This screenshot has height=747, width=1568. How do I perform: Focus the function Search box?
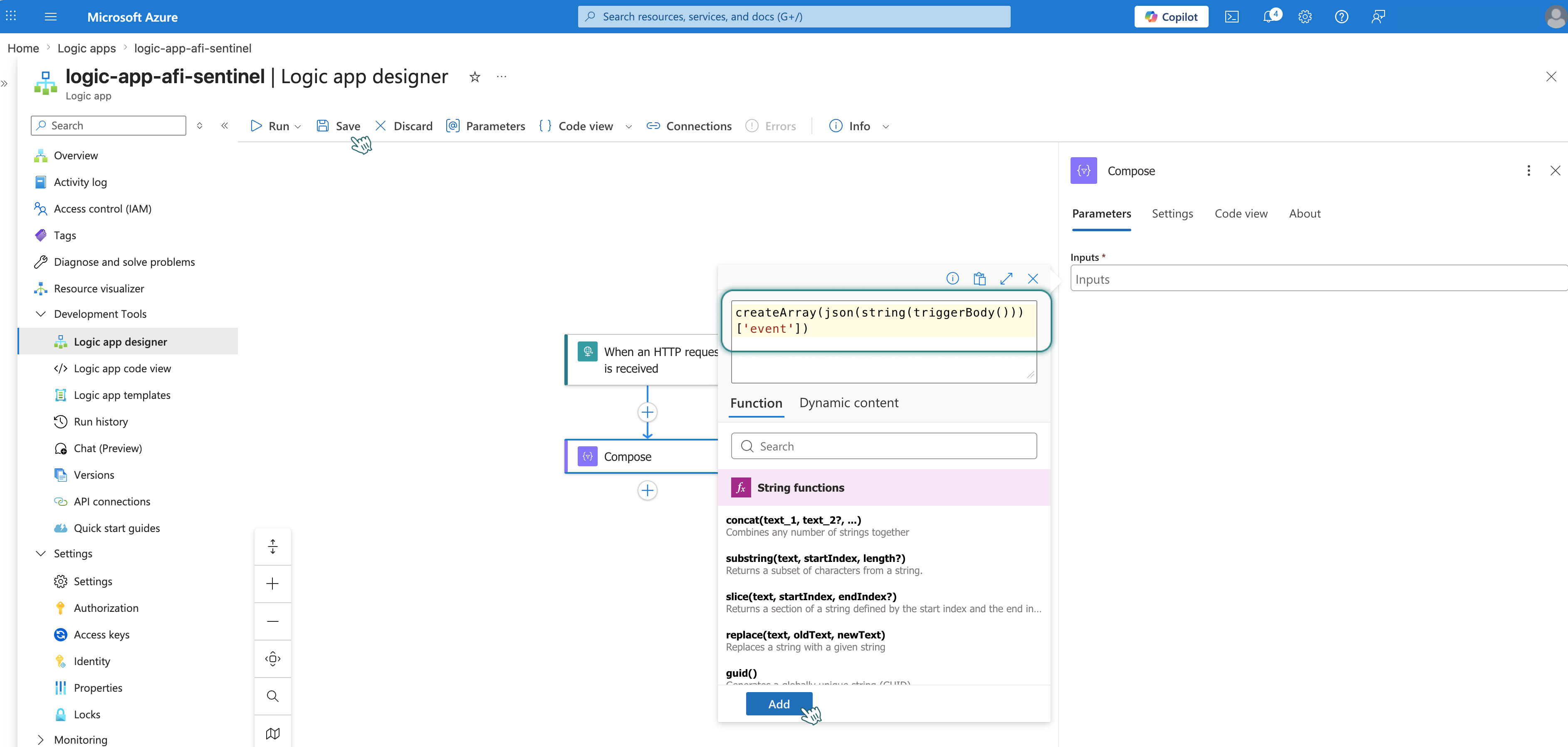pos(884,446)
